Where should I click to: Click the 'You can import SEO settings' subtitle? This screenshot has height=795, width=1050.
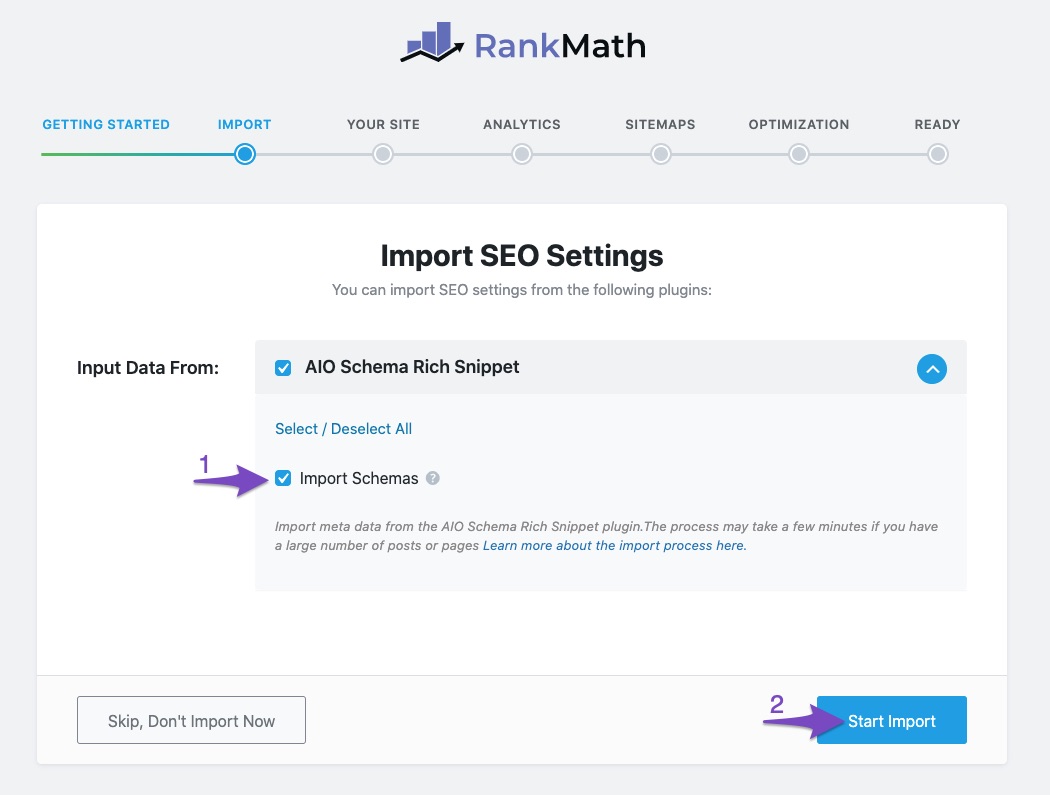click(522, 290)
